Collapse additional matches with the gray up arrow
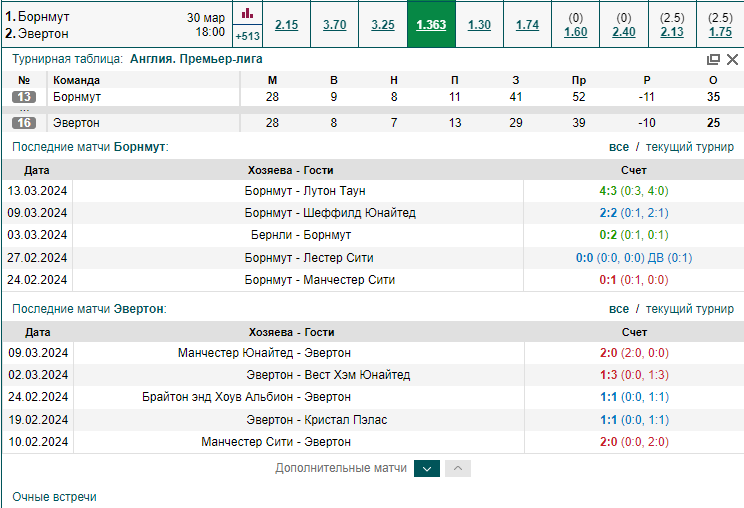Viewport: 744px width, 508px height. click(458, 469)
